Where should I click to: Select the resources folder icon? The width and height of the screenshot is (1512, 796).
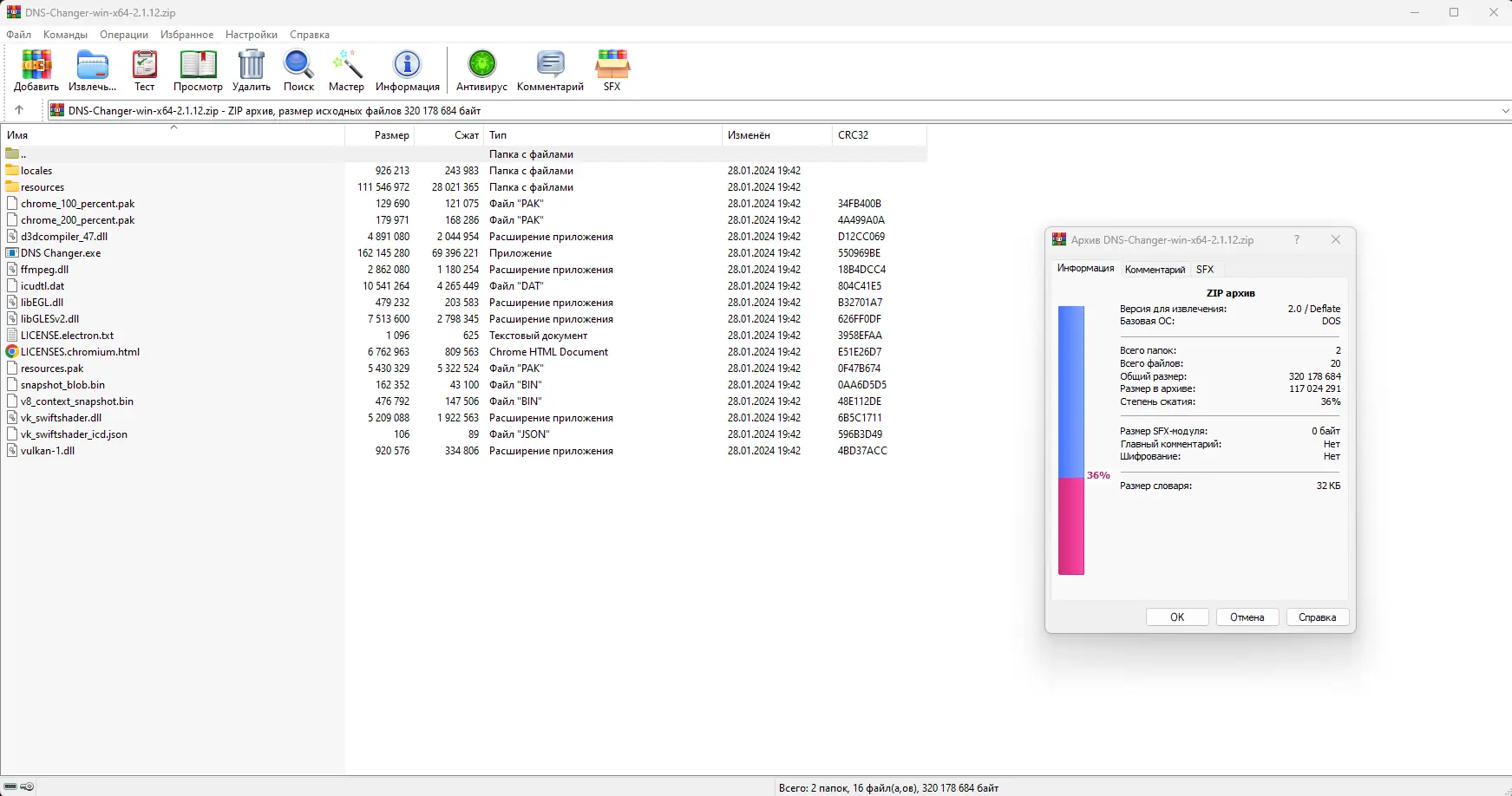[x=12, y=186]
